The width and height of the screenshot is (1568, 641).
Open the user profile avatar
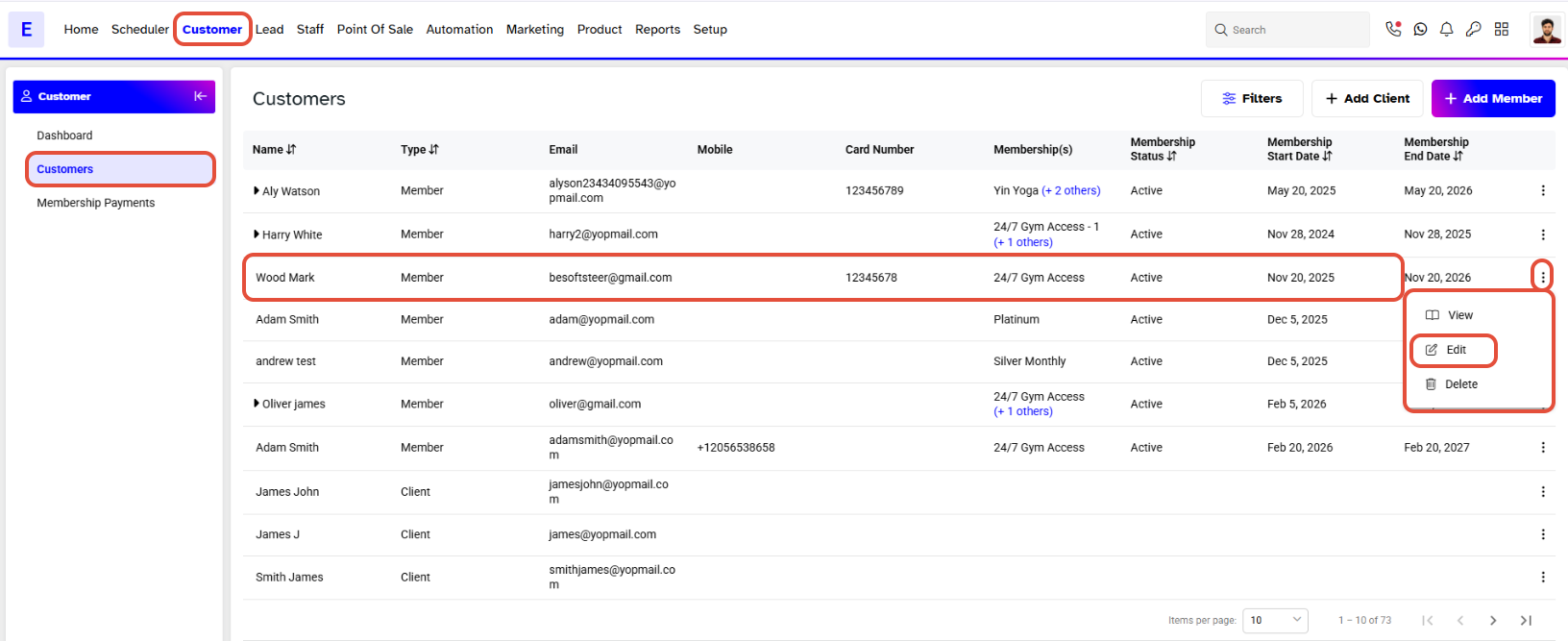pyautogui.click(x=1547, y=30)
